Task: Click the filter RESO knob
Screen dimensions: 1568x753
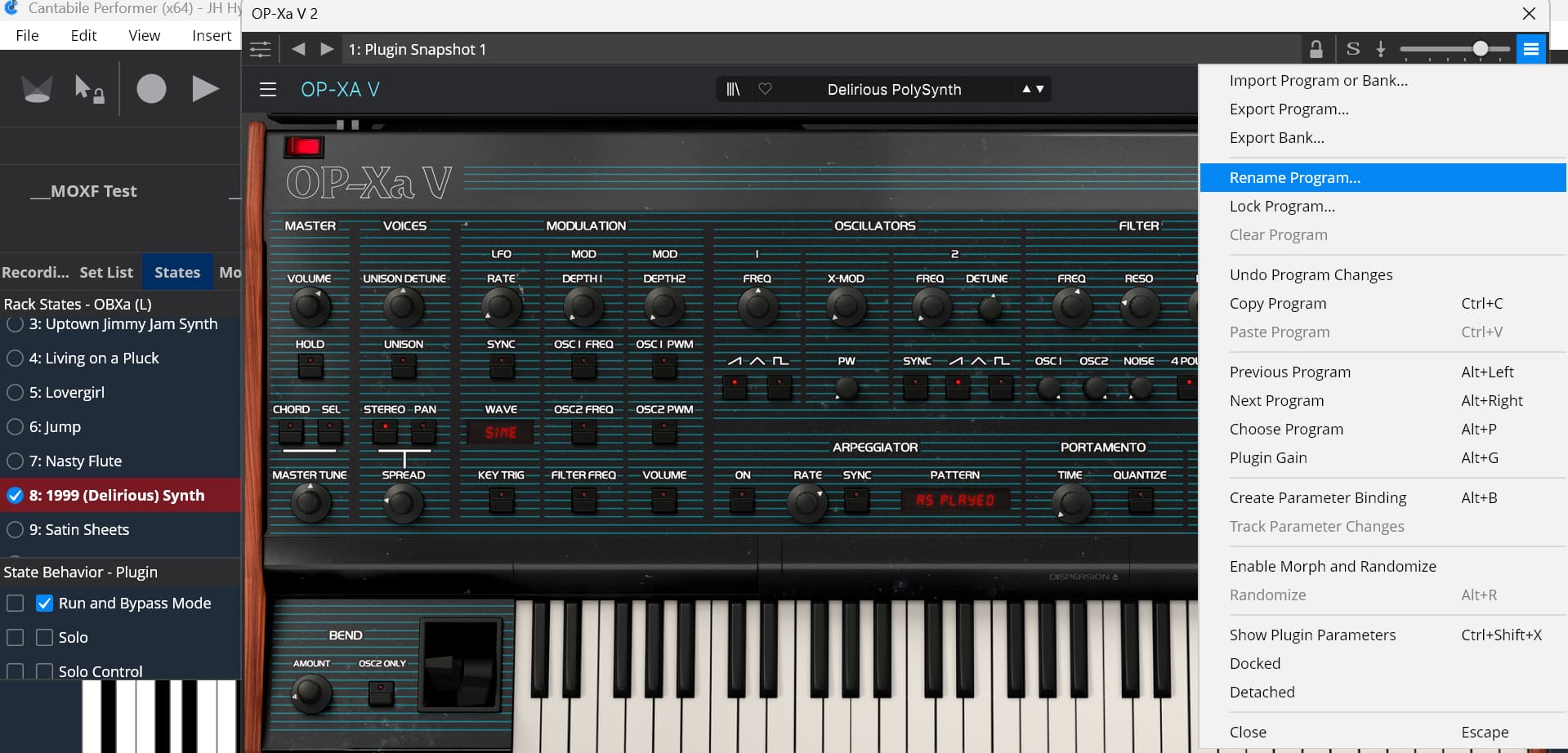Action: [x=1139, y=307]
